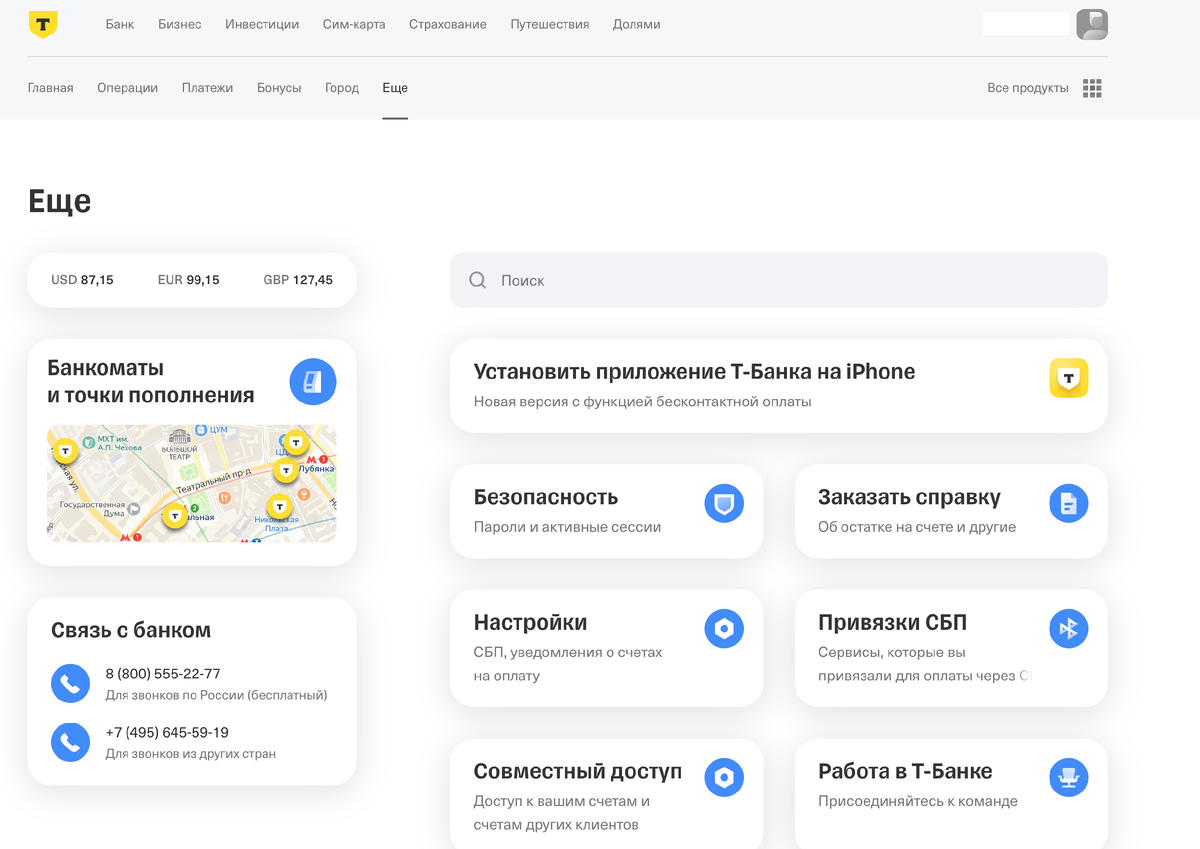The image size is (1200, 849).
Task: Open the user profile avatar
Action: (x=1092, y=24)
